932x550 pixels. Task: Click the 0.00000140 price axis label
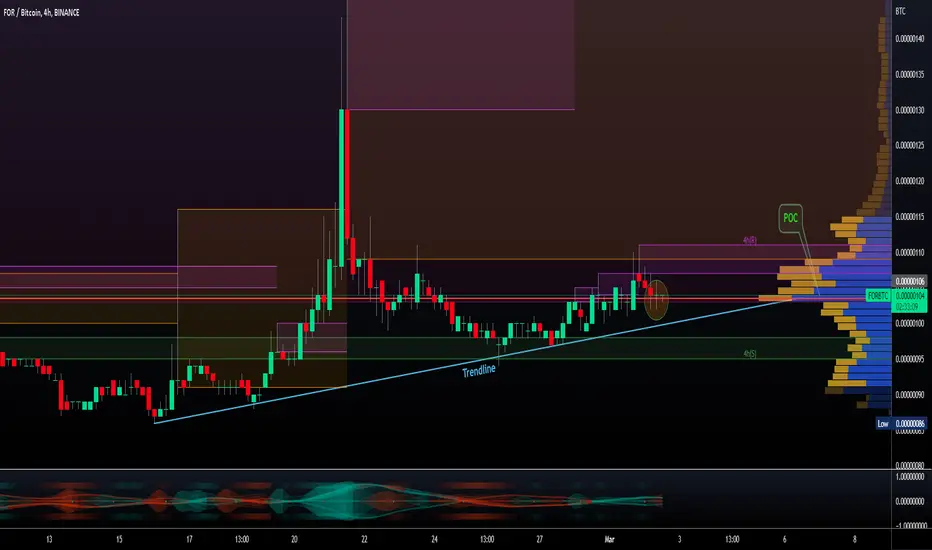(910, 39)
